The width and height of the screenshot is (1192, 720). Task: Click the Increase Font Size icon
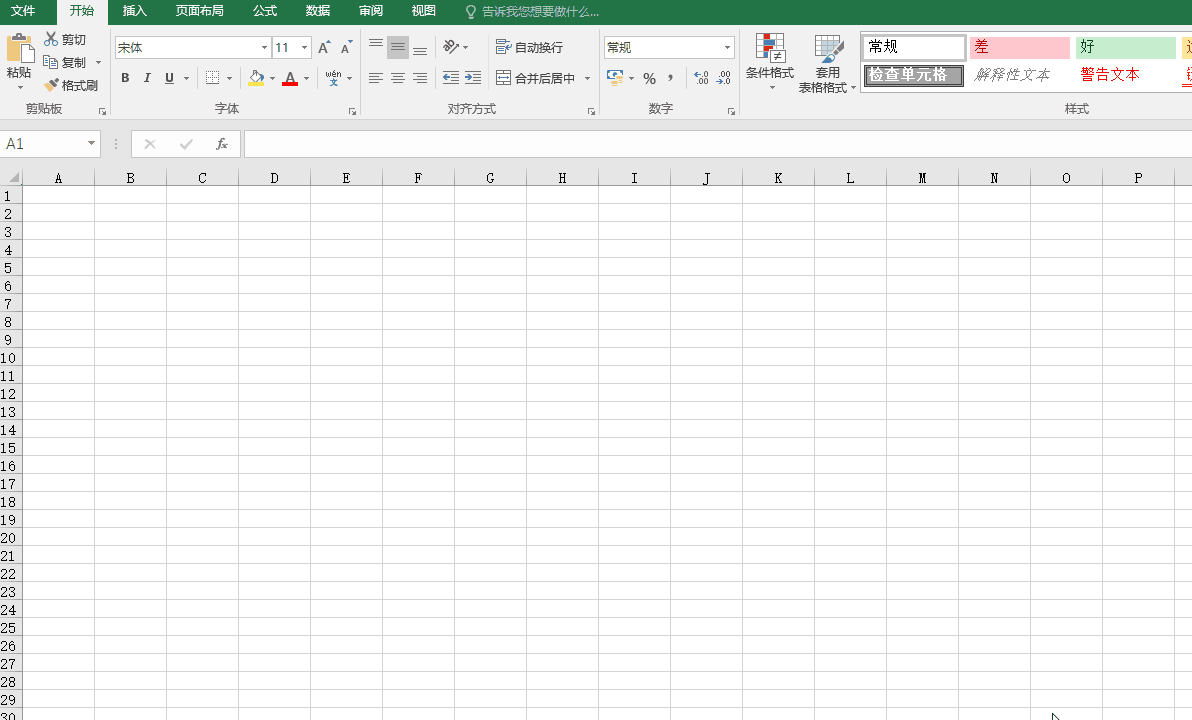324,47
